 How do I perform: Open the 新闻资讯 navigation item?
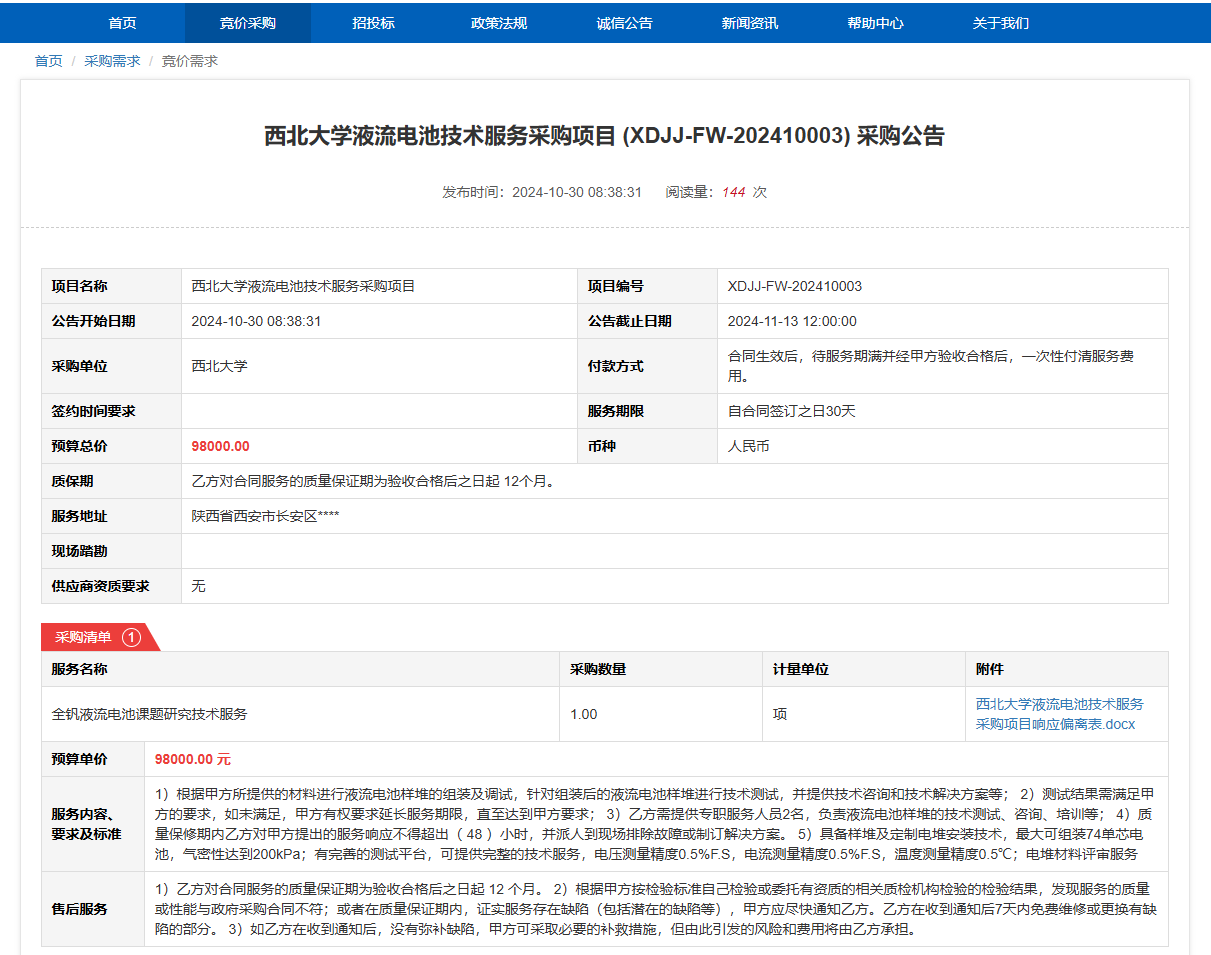(749, 23)
